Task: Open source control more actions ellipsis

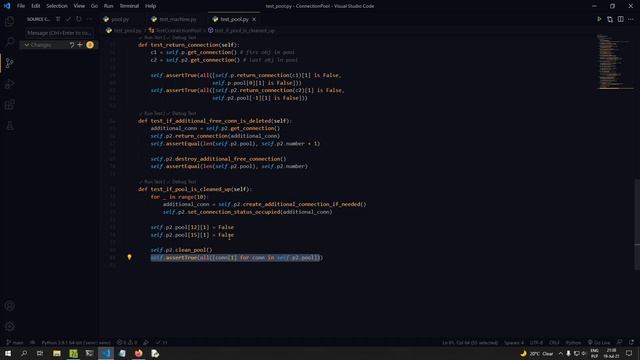Action: point(89,19)
